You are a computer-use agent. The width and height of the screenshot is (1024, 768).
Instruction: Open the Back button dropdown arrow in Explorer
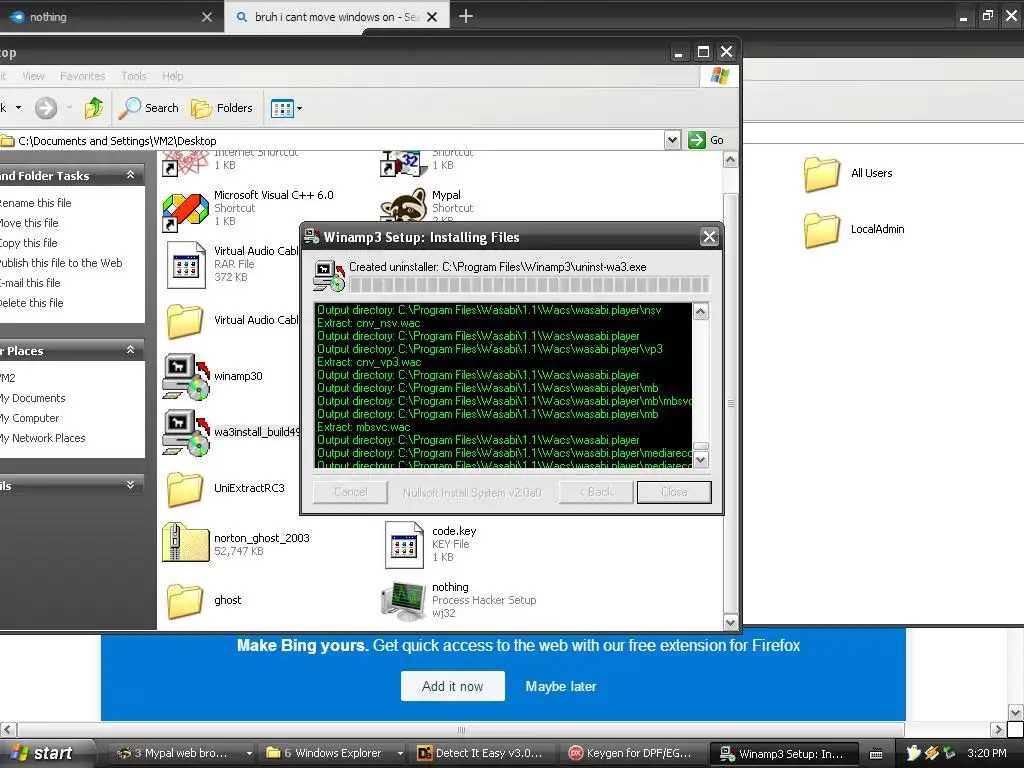[x=18, y=108]
